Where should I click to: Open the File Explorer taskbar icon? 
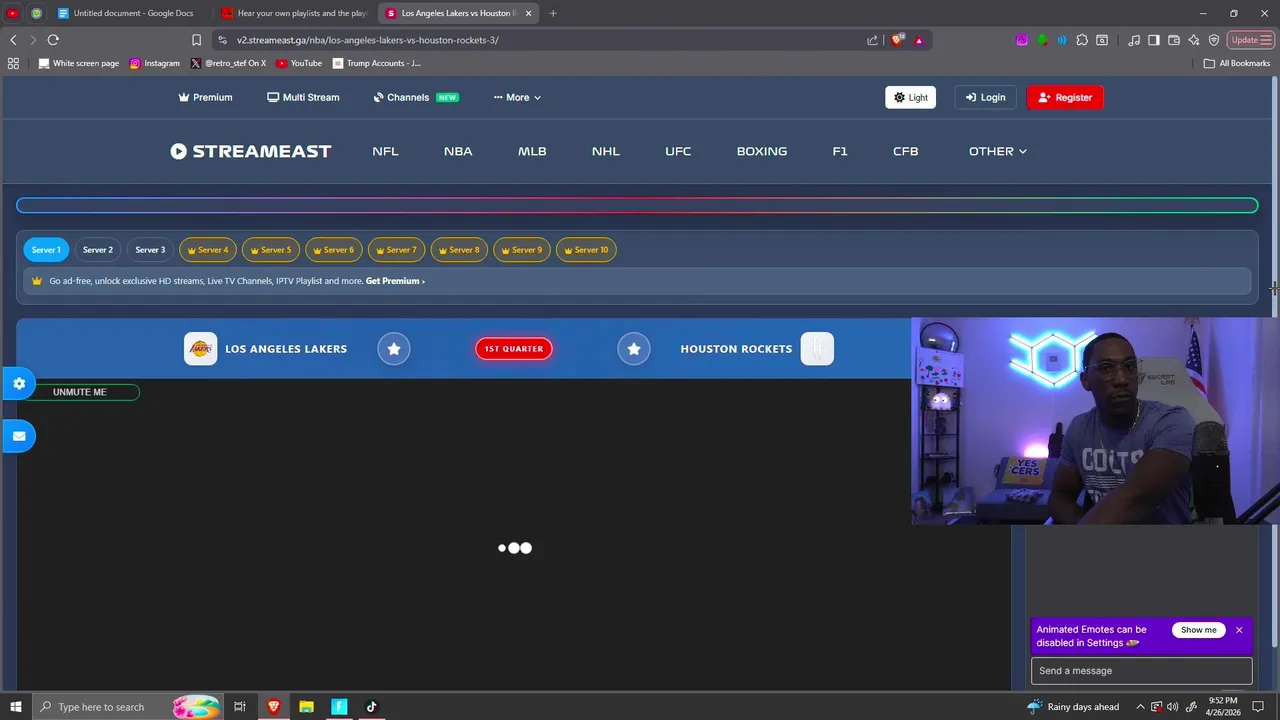point(306,707)
